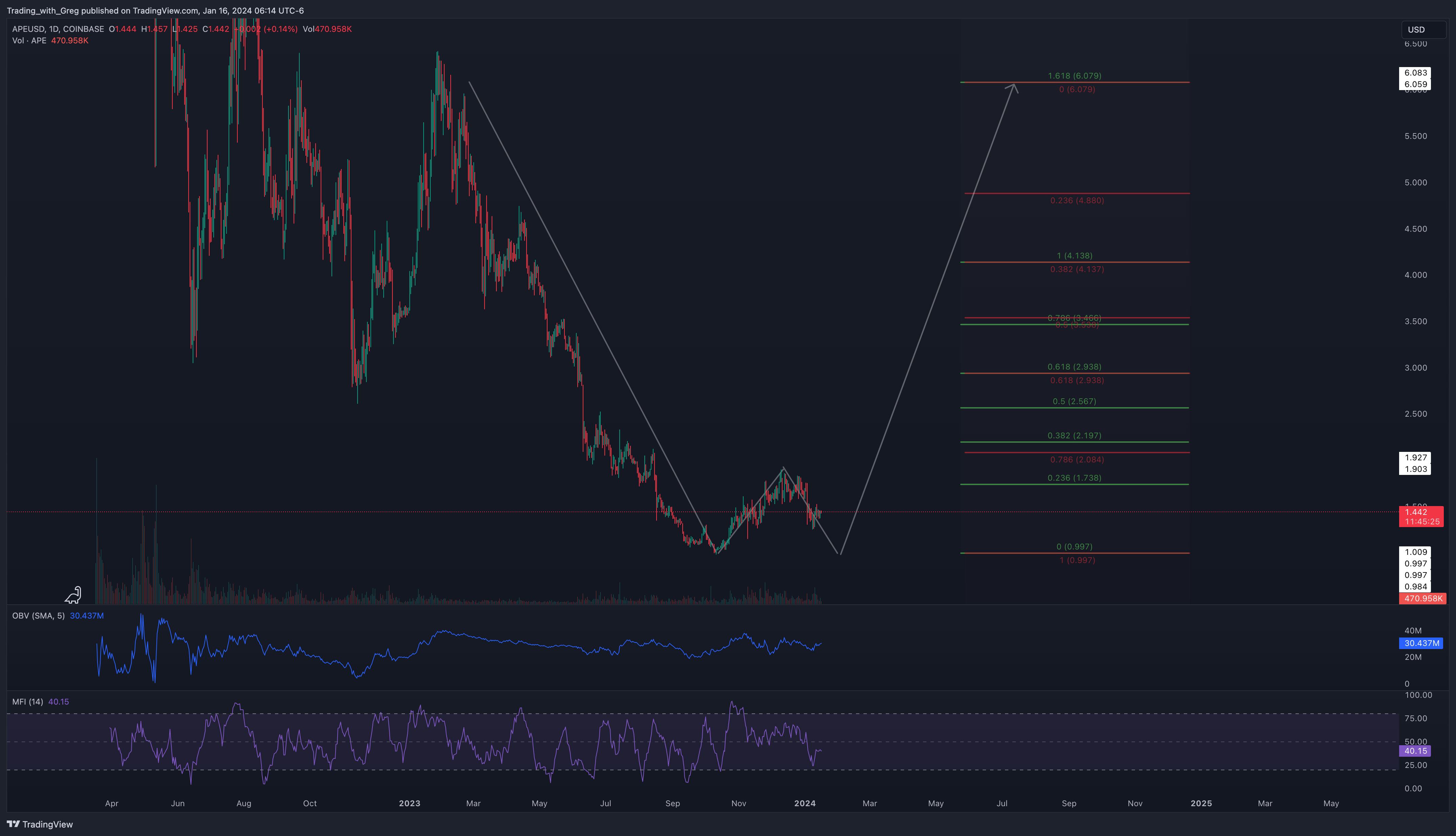Screen dimensions: 1456x836
Task: Click the 2025 label on the time axis
Action: (1201, 803)
